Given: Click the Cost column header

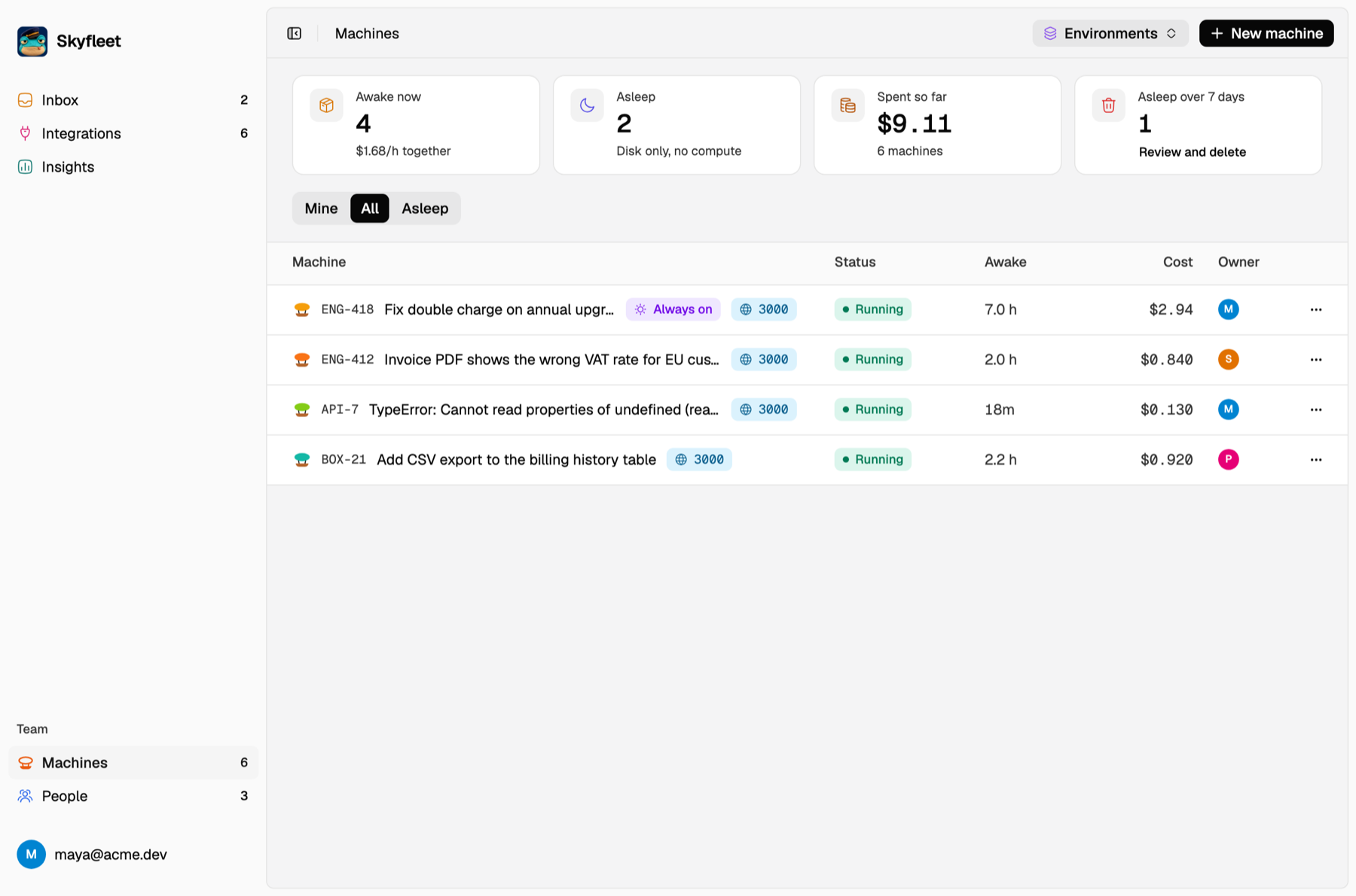Looking at the screenshot, I should (x=1177, y=262).
